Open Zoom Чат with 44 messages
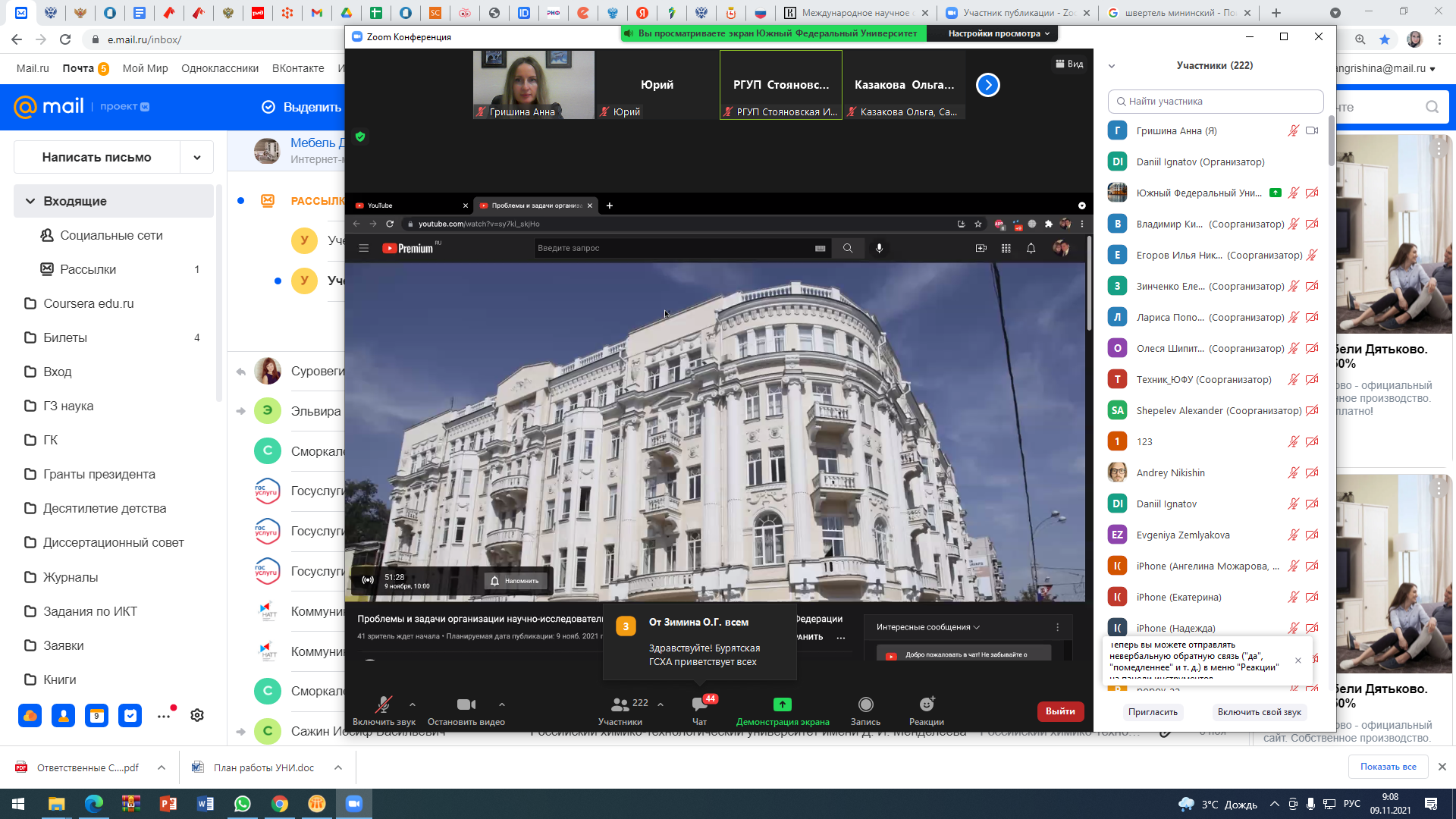This screenshot has width=1456, height=819. 700,711
